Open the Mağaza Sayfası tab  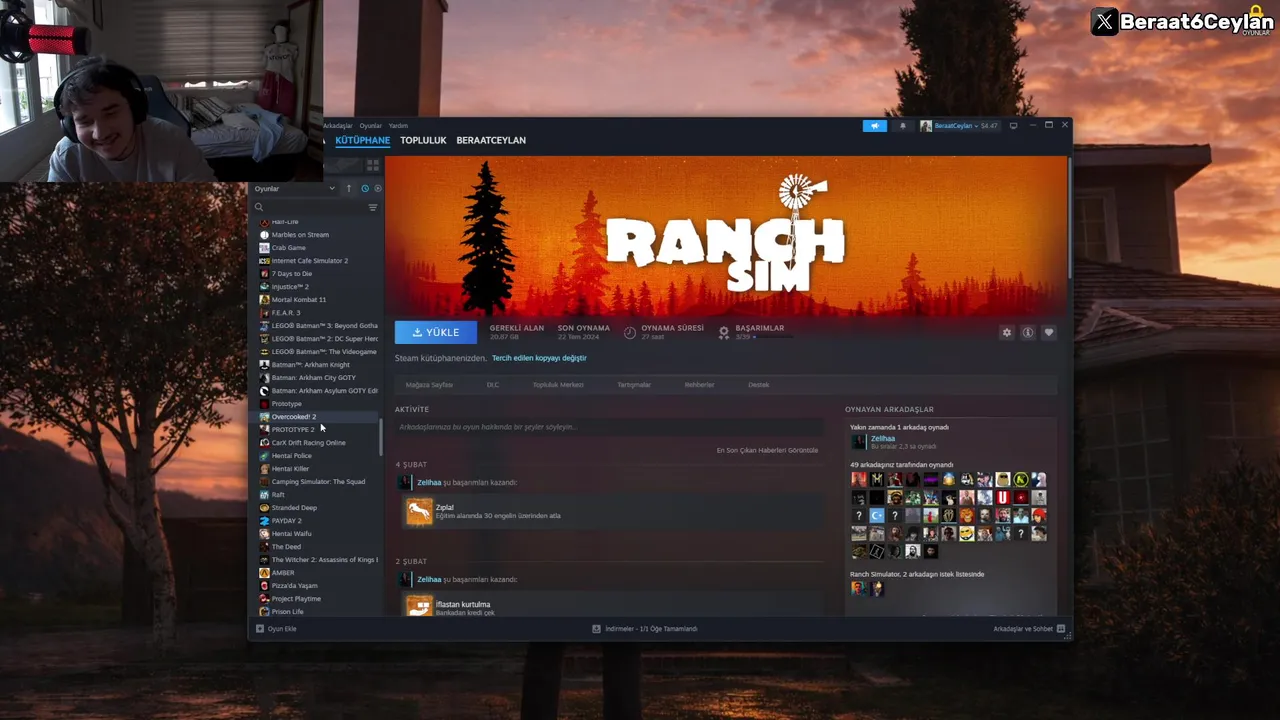click(x=429, y=385)
